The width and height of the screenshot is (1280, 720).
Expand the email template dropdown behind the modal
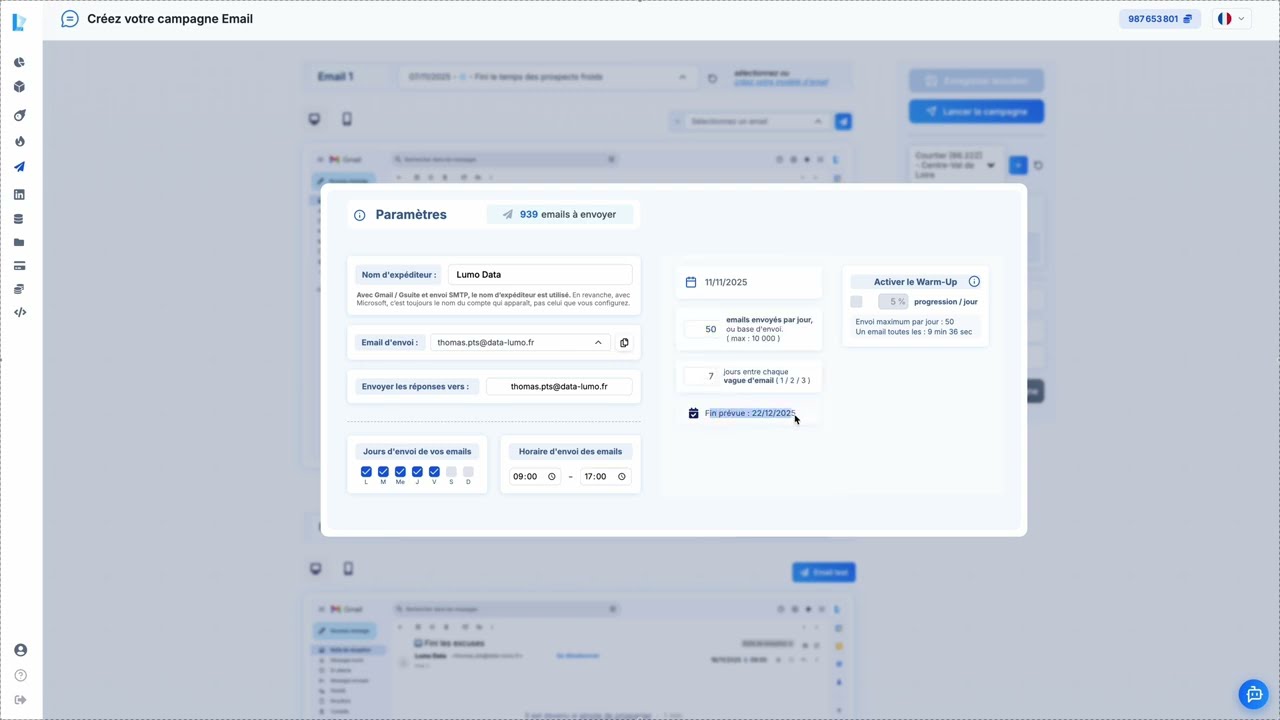546,77
